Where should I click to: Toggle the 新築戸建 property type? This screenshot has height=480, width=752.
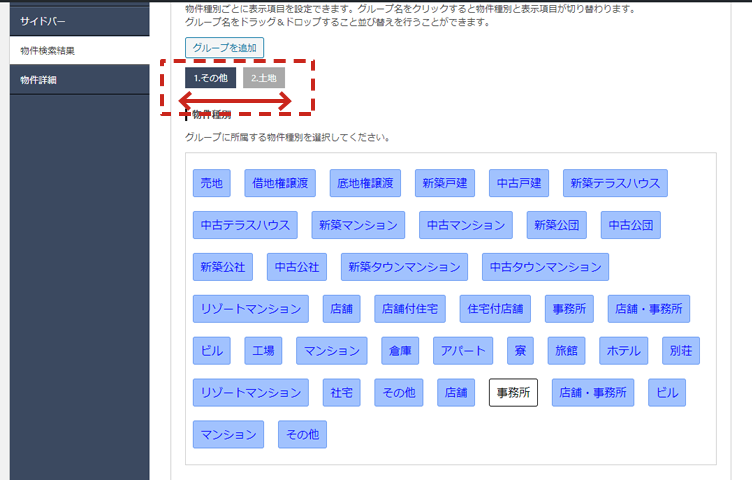pyautogui.click(x=444, y=183)
